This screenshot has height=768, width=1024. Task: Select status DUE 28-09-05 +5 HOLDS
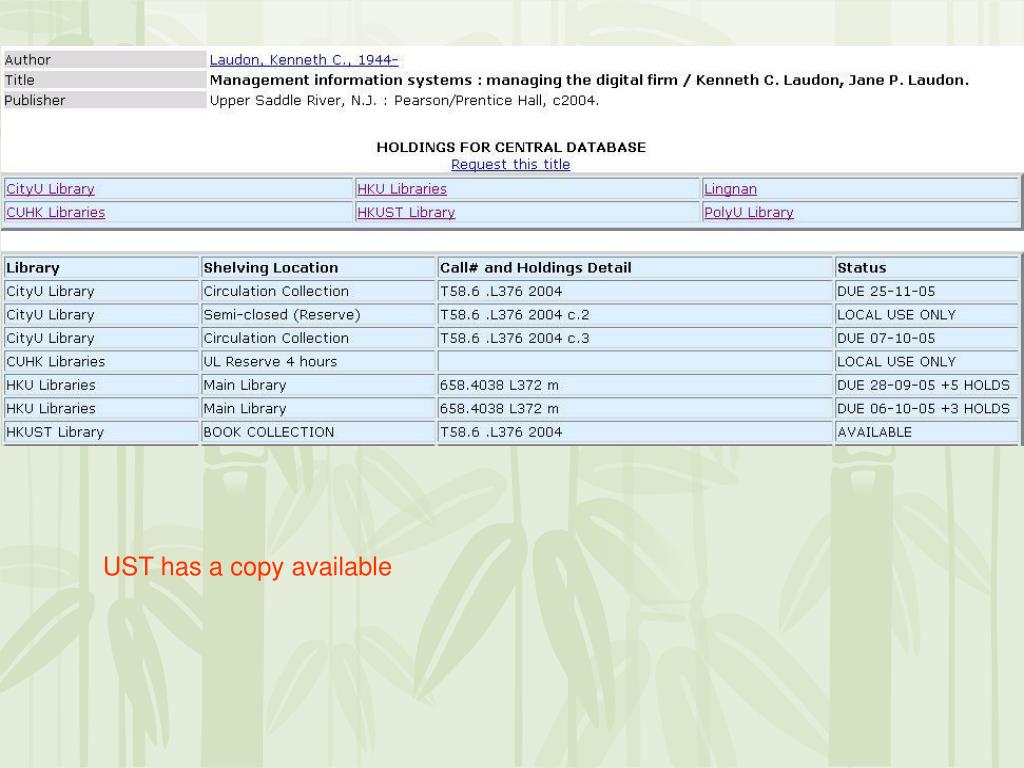point(927,385)
